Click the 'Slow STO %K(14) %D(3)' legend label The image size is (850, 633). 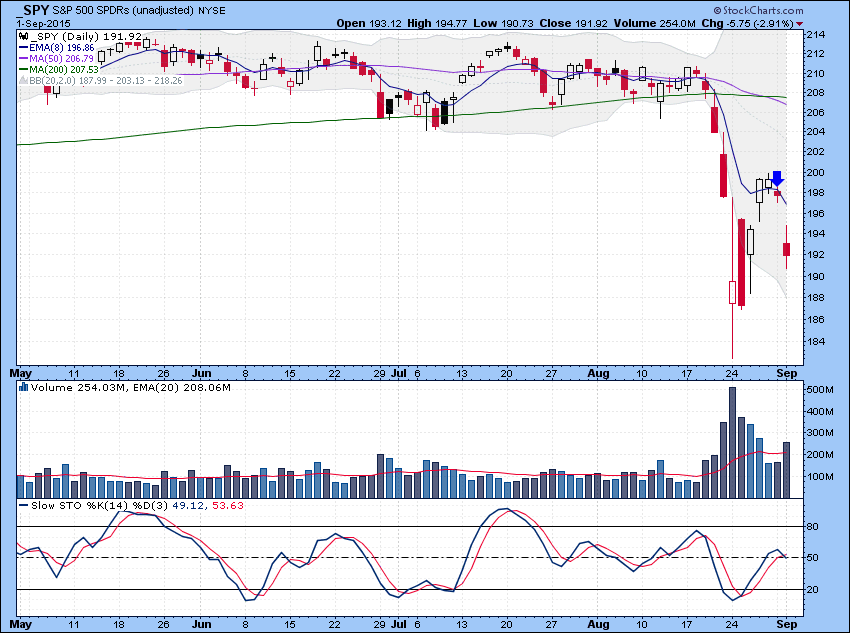tap(99, 505)
